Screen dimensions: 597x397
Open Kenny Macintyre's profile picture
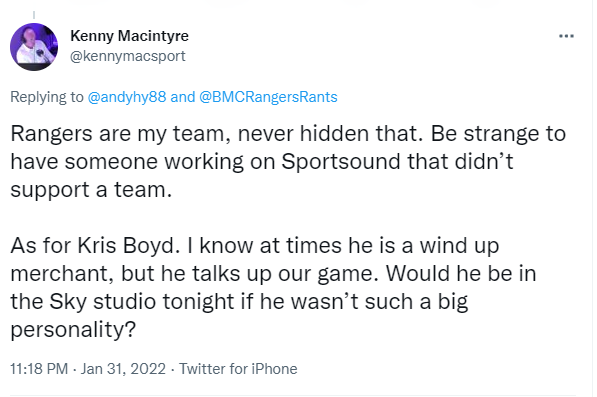click(34, 47)
